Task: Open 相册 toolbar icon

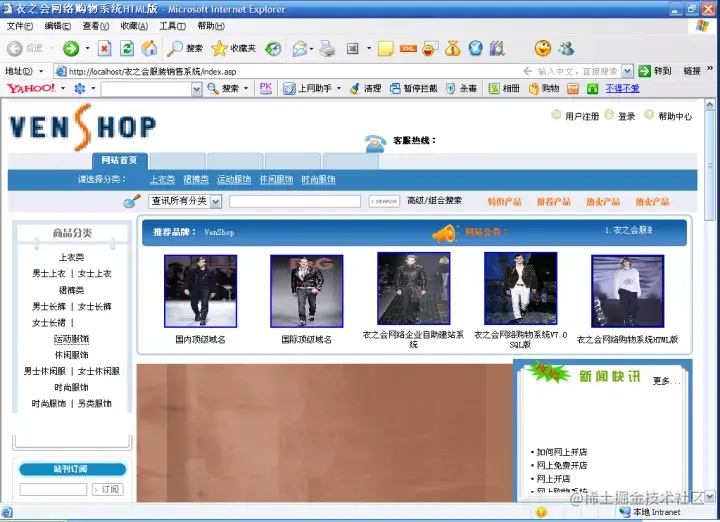Action: point(494,88)
